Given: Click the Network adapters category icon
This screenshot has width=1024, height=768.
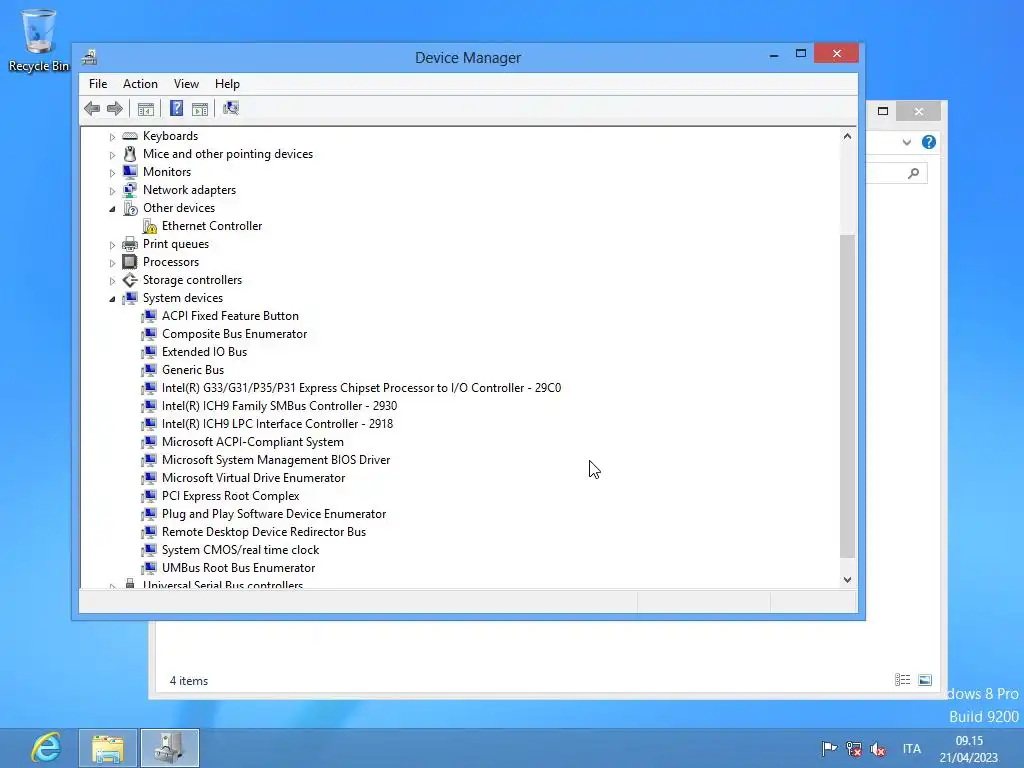Looking at the screenshot, I should (130, 190).
